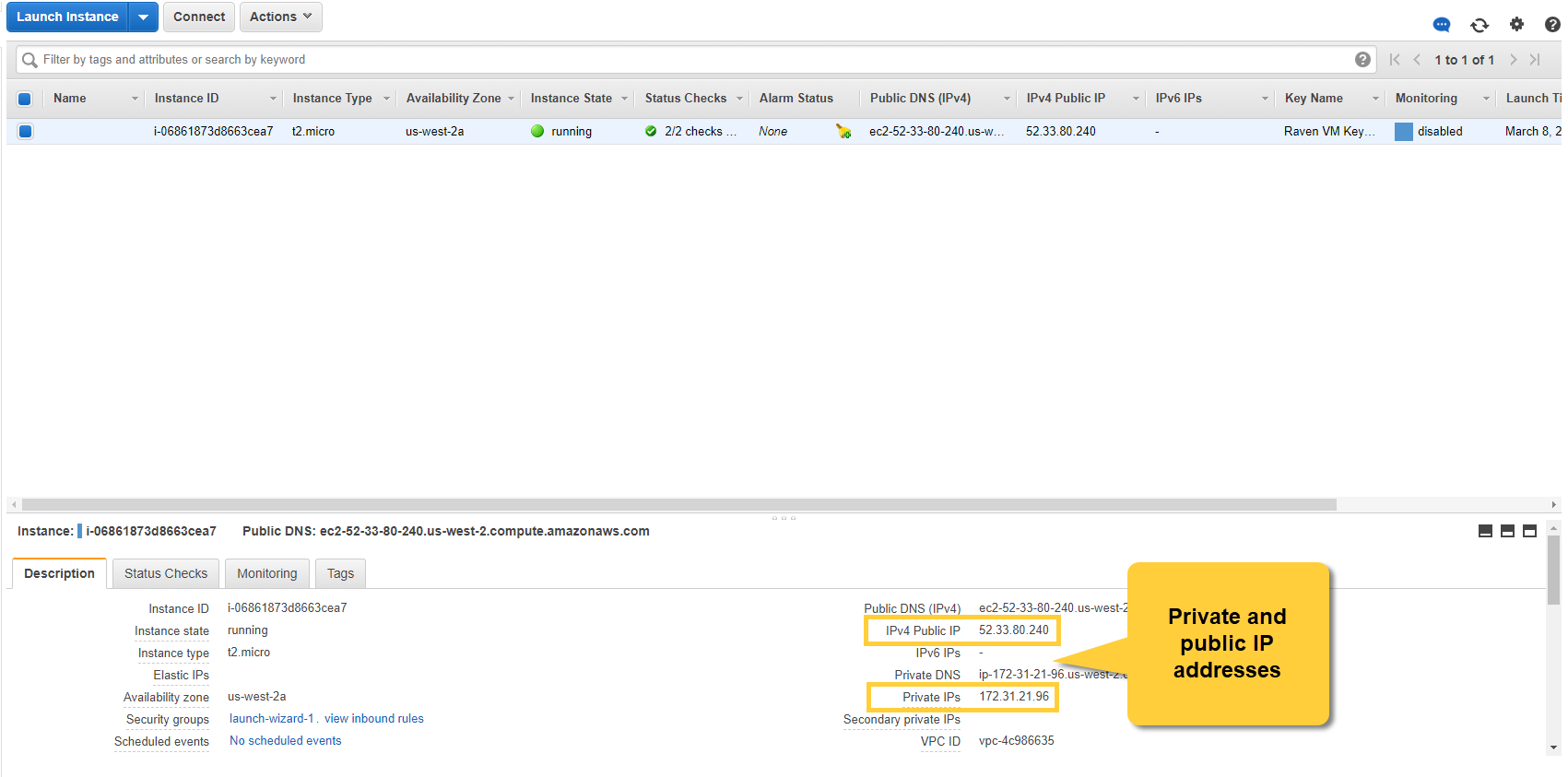The image size is (1568, 777).
Task: Open the Public DNS (IPv4) column dropdown
Action: point(1007,99)
